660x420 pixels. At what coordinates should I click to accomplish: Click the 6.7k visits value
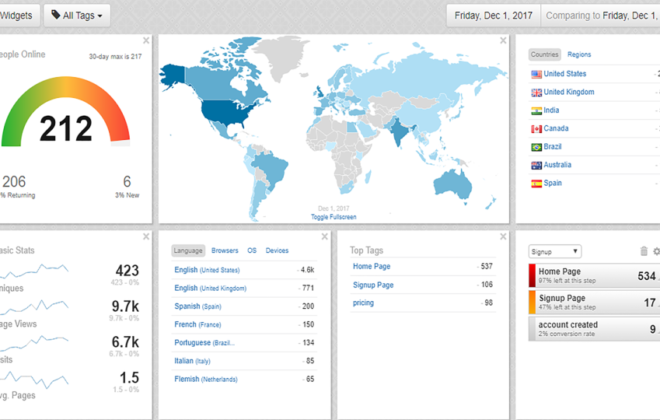coord(125,342)
